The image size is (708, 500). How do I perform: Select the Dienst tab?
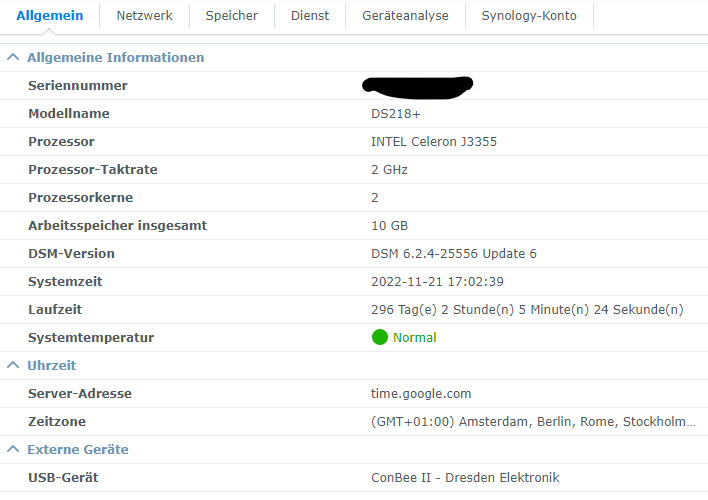click(x=310, y=16)
